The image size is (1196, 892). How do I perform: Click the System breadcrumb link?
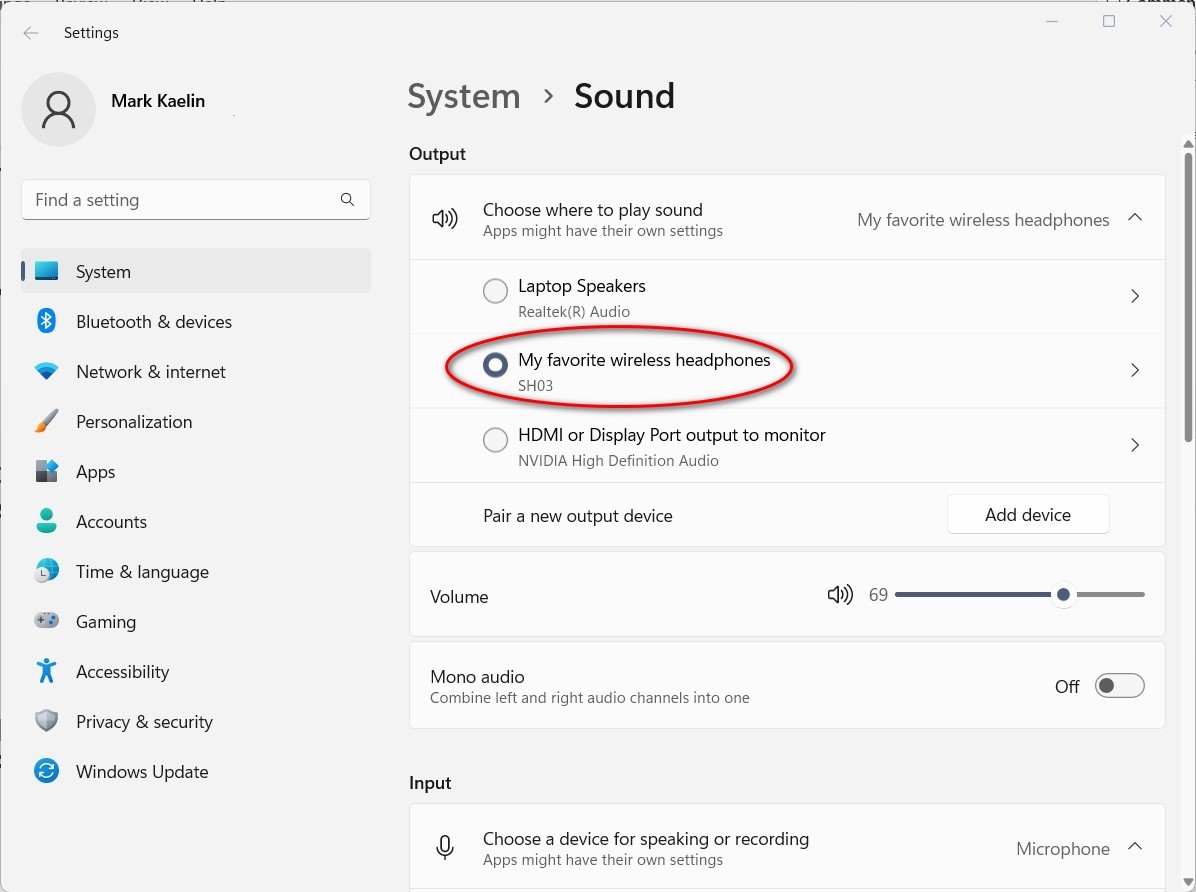(x=464, y=96)
